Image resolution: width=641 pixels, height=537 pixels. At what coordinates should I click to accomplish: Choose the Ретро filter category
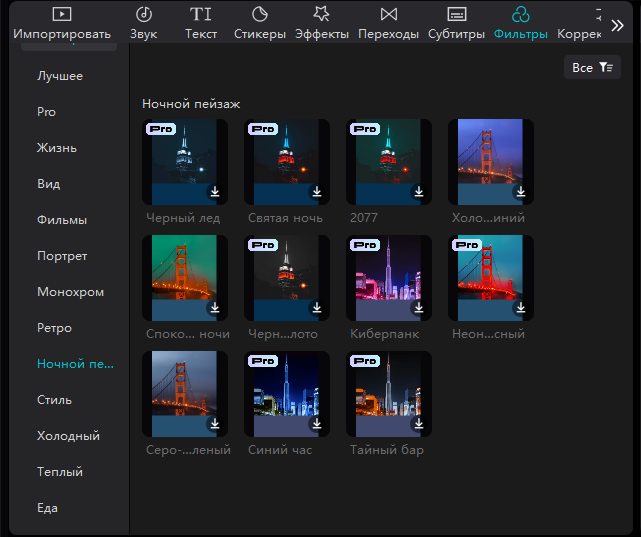click(x=54, y=328)
